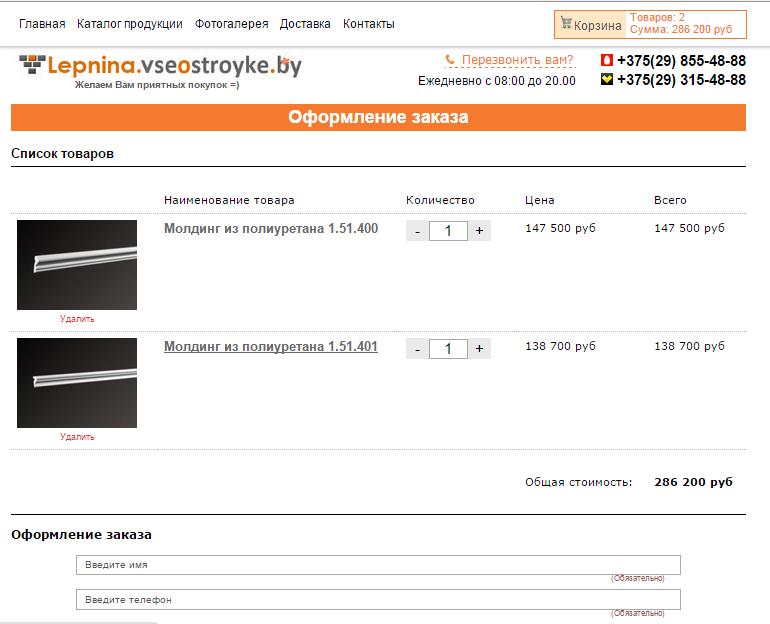Viewport: 770px width, 624px height.
Task: Click the total price 147 500 руб in Всего column
Action: 689,228
